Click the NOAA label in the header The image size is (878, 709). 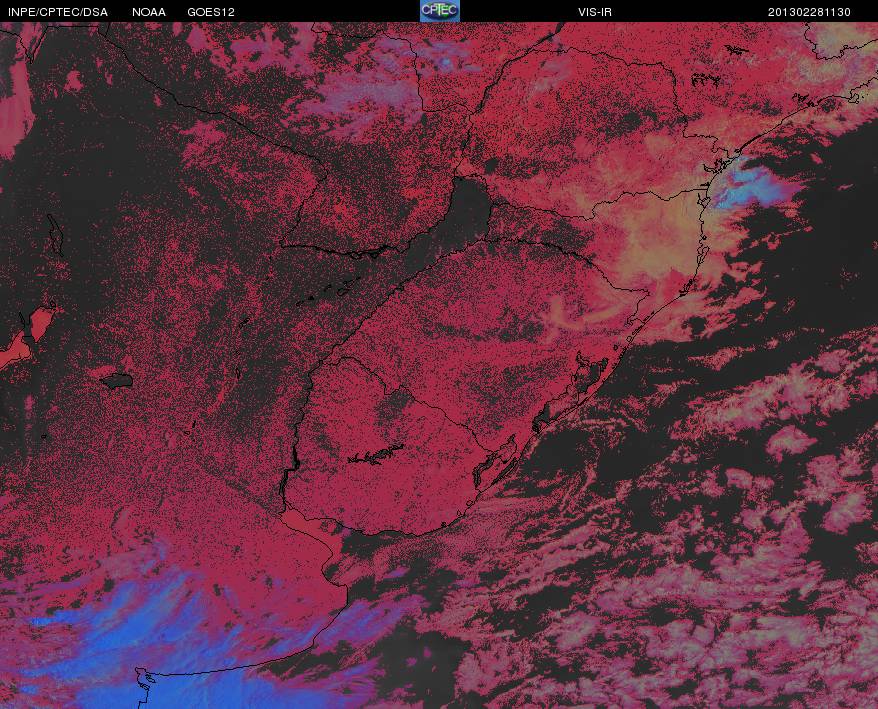pyautogui.click(x=148, y=12)
